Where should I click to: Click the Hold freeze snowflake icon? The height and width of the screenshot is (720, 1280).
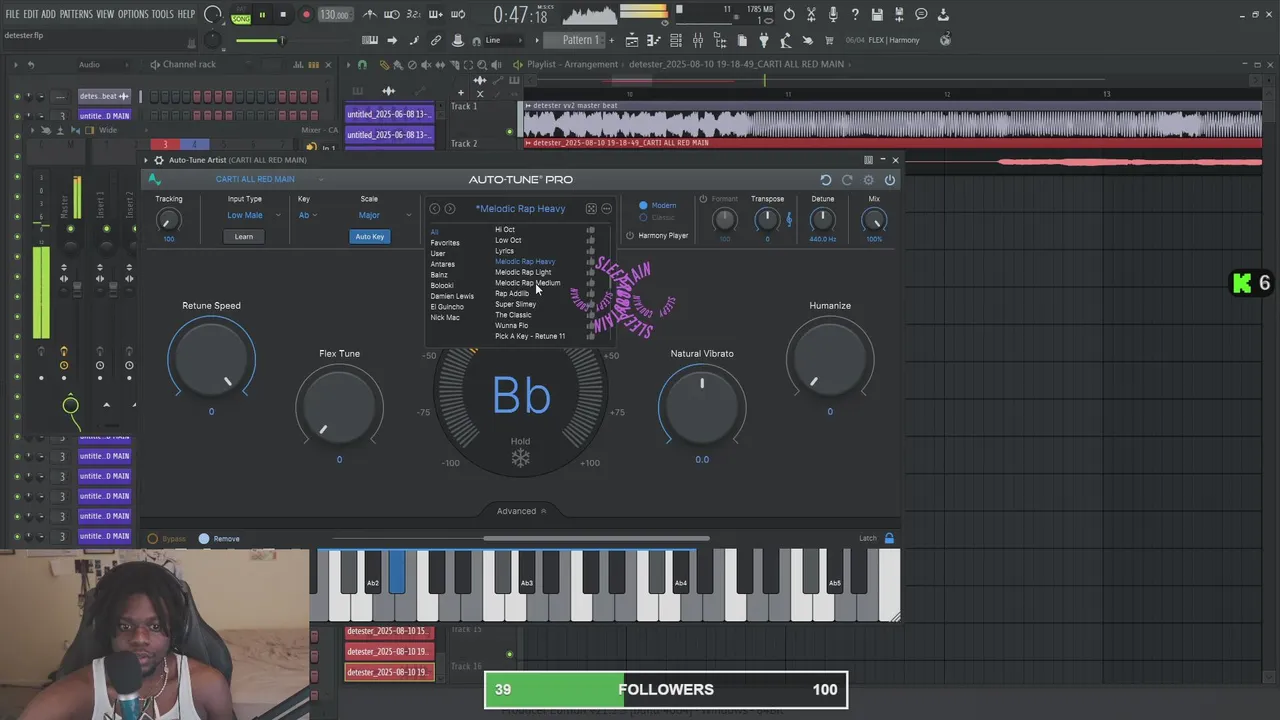(x=520, y=459)
